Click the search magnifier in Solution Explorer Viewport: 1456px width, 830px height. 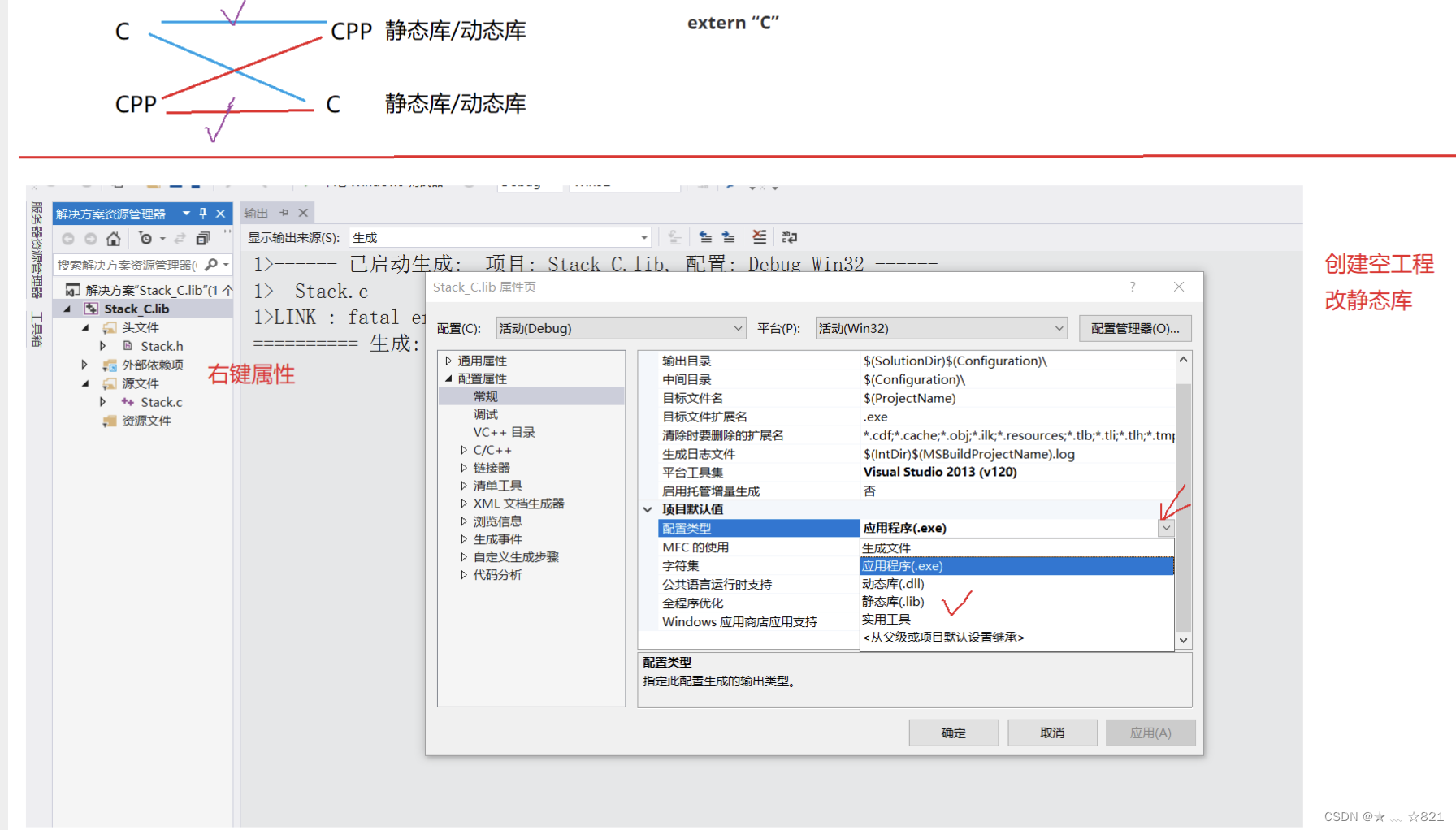[x=211, y=265]
